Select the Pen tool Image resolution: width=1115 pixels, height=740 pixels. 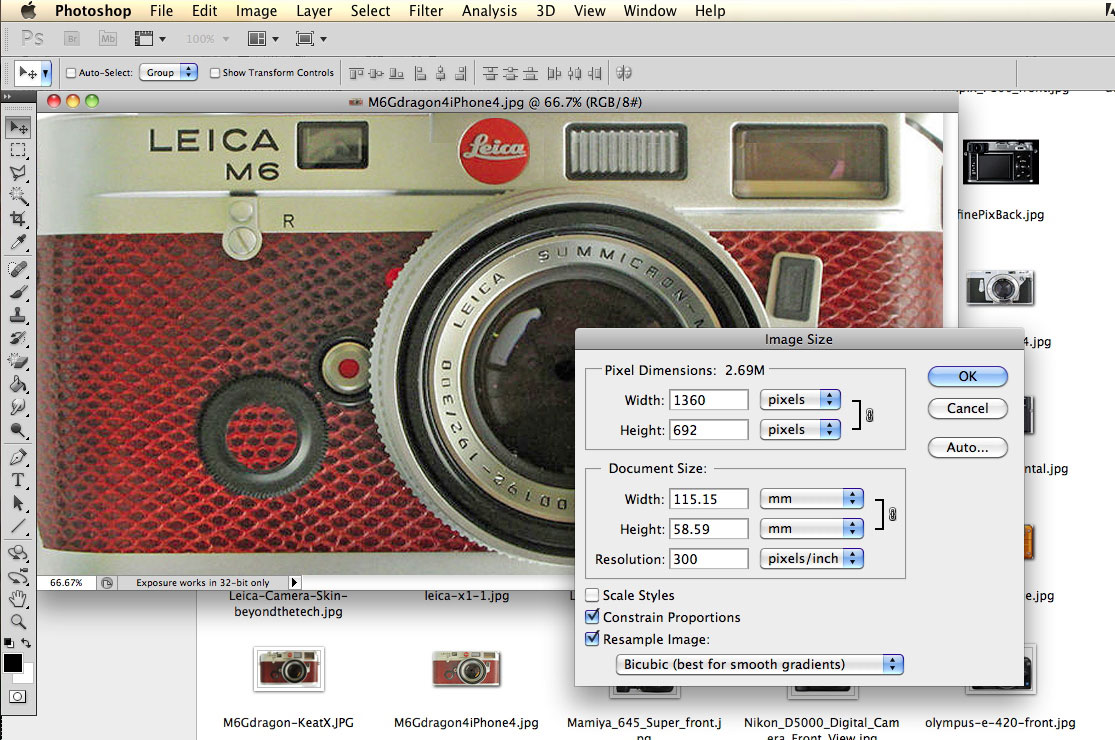click(18, 457)
